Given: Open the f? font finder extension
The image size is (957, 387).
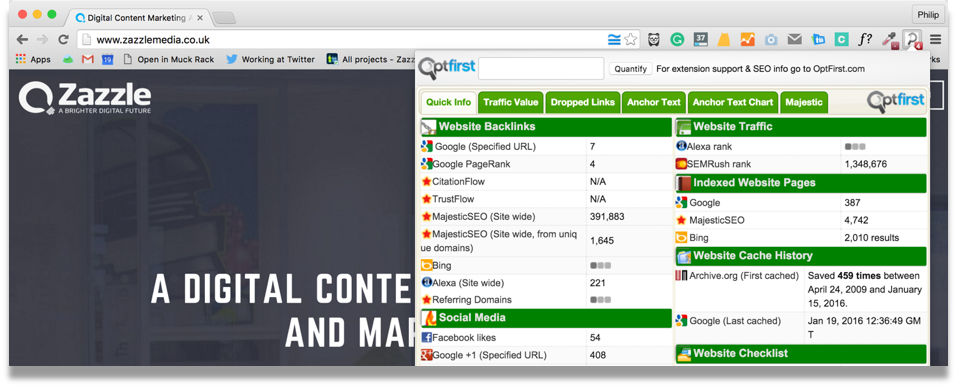Looking at the screenshot, I should coord(865,40).
